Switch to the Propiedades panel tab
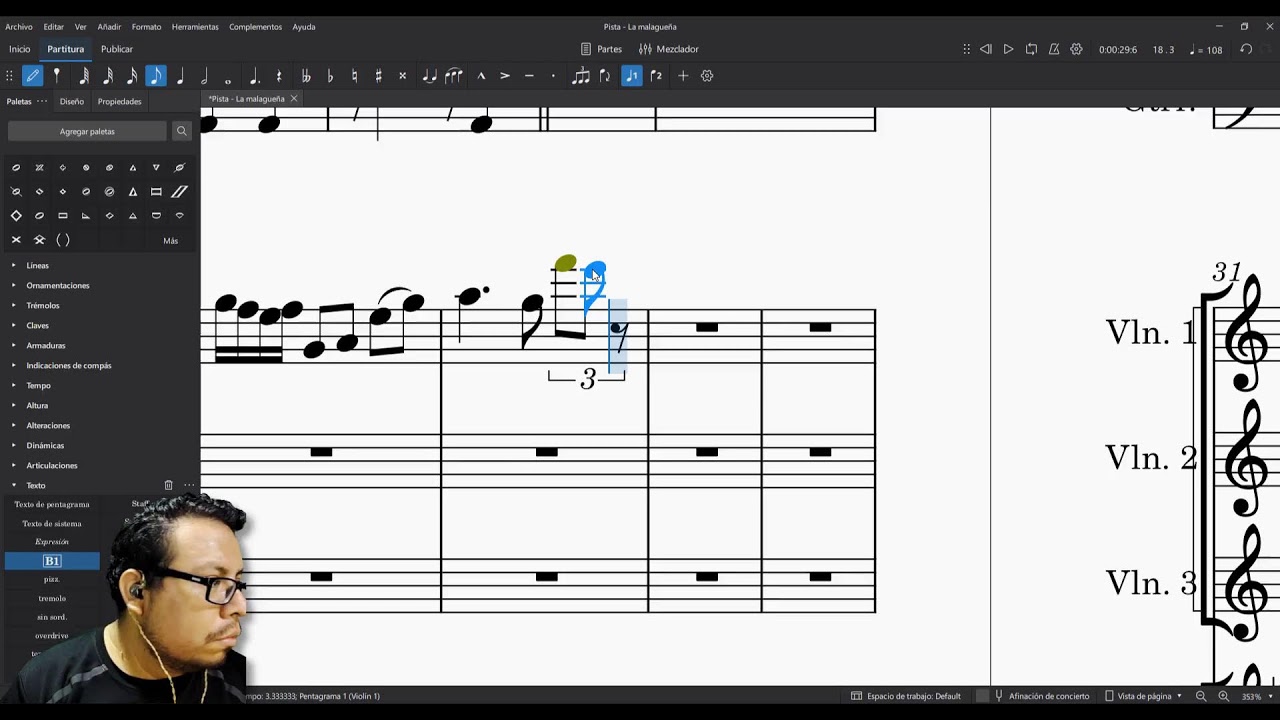Viewport: 1280px width, 720px height. tap(119, 101)
